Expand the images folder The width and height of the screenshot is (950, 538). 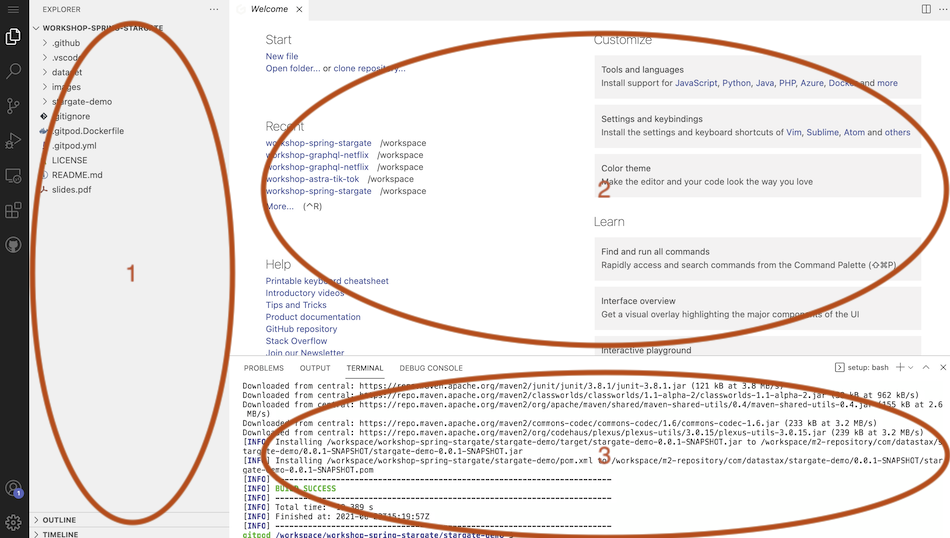(x=129, y=87)
